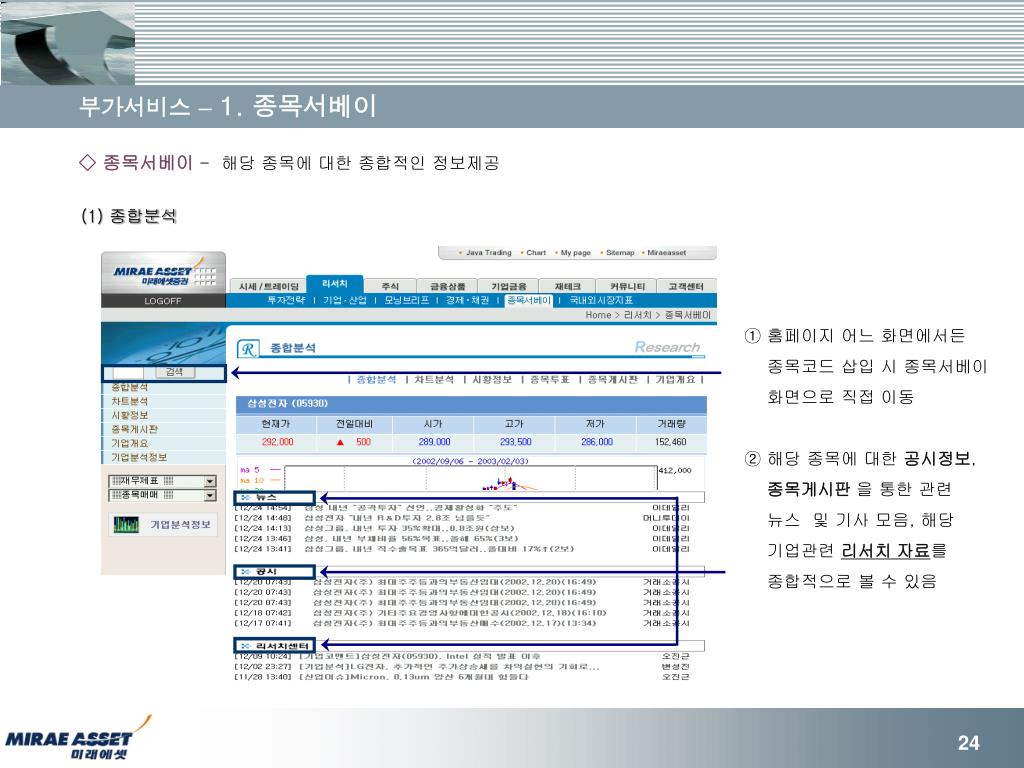
Task: Click the LOGOFF button
Action: [163, 301]
